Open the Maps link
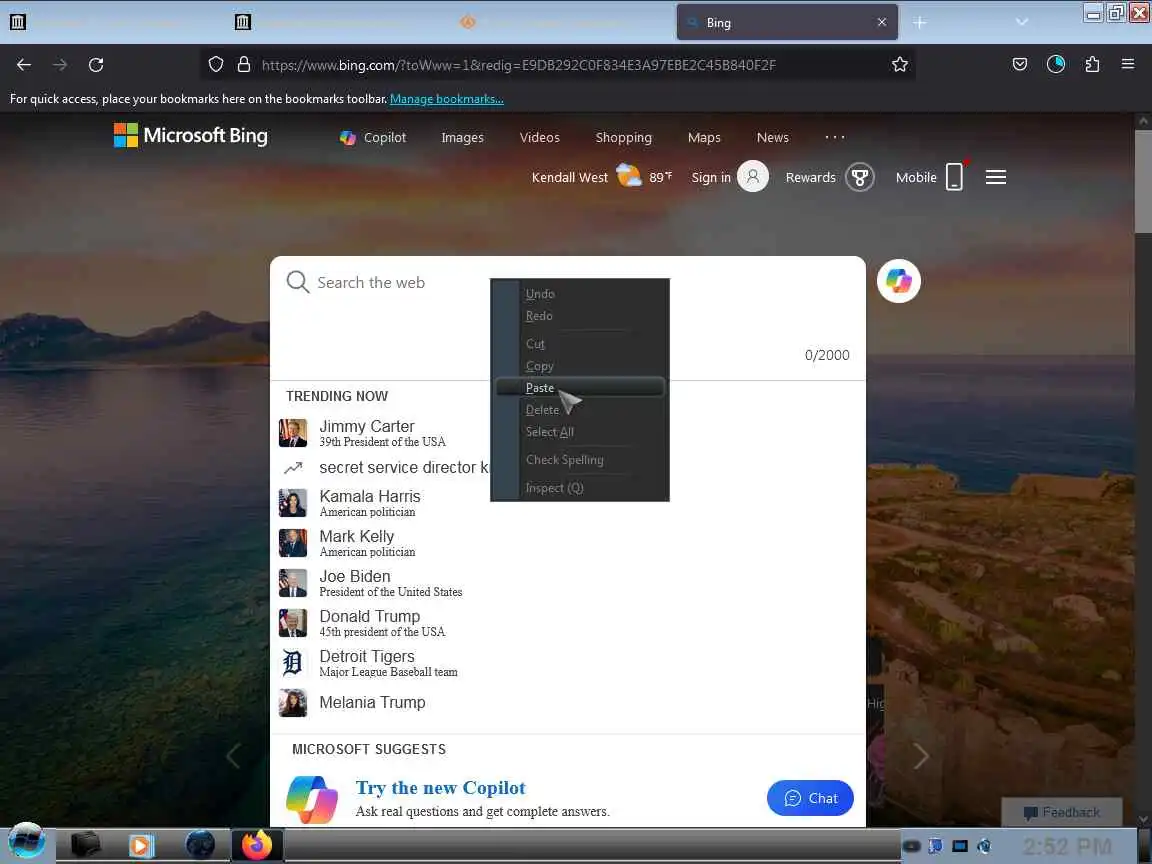The width and height of the screenshot is (1152, 864). coord(704,137)
